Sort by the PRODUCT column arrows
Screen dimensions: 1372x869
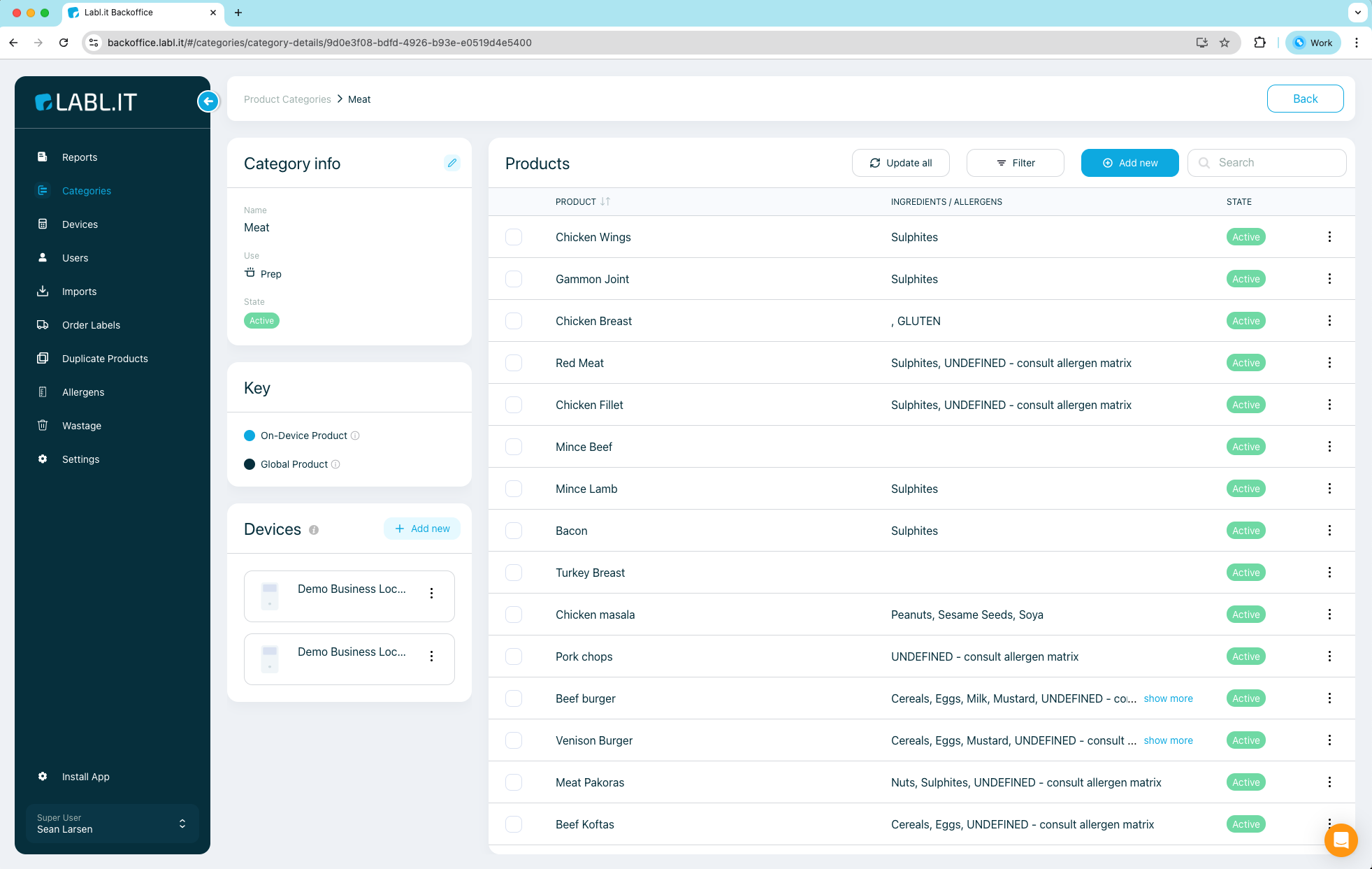click(x=605, y=201)
